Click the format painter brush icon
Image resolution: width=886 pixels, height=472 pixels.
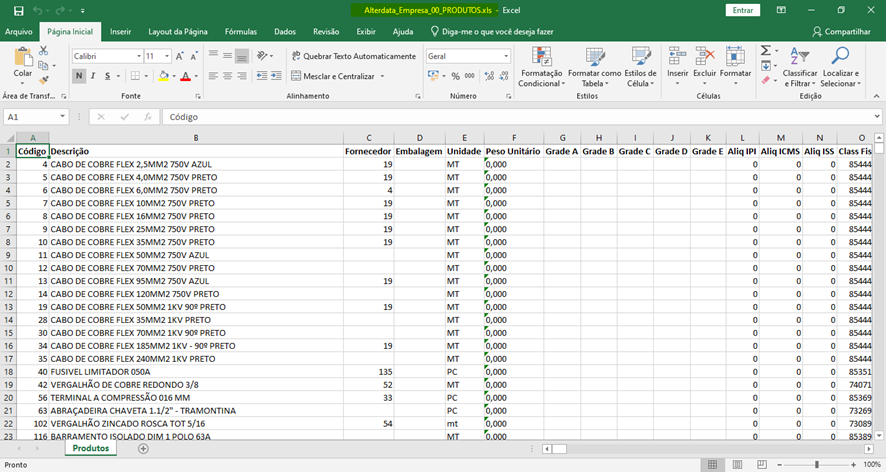tap(45, 78)
